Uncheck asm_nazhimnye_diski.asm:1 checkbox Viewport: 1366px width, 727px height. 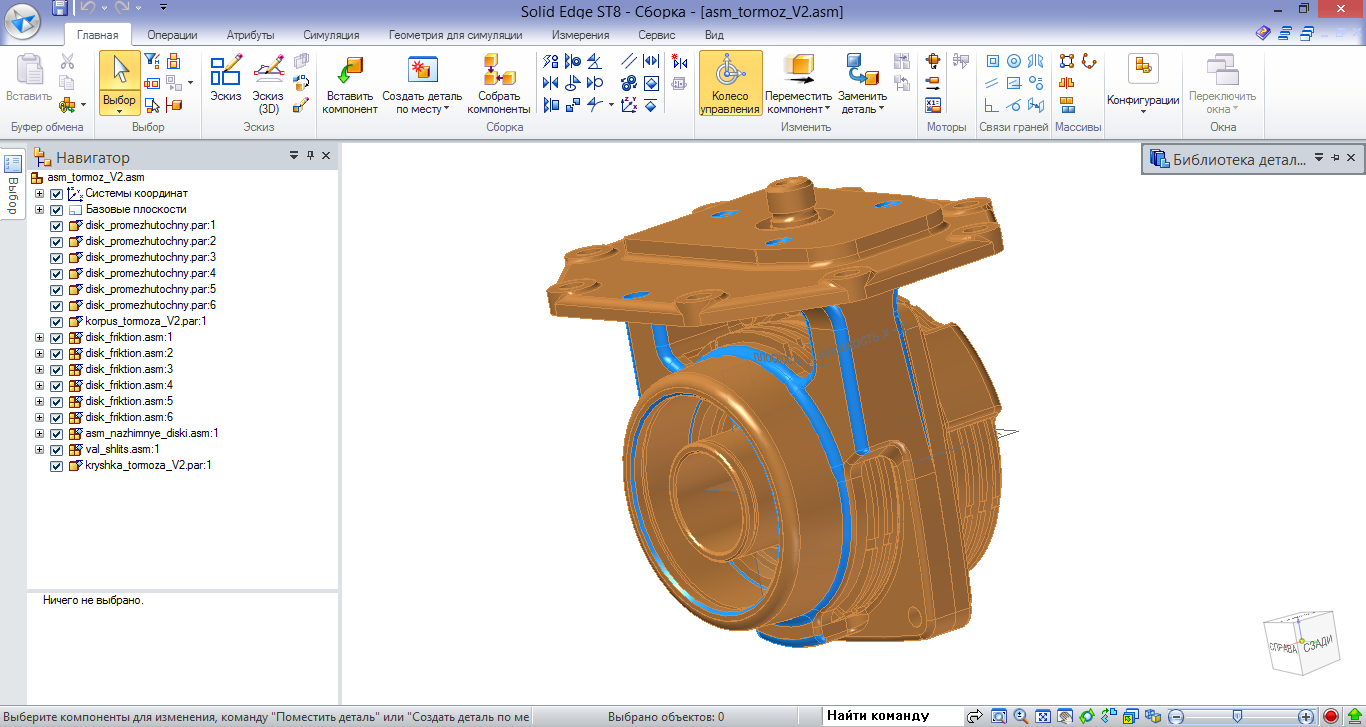(57, 434)
